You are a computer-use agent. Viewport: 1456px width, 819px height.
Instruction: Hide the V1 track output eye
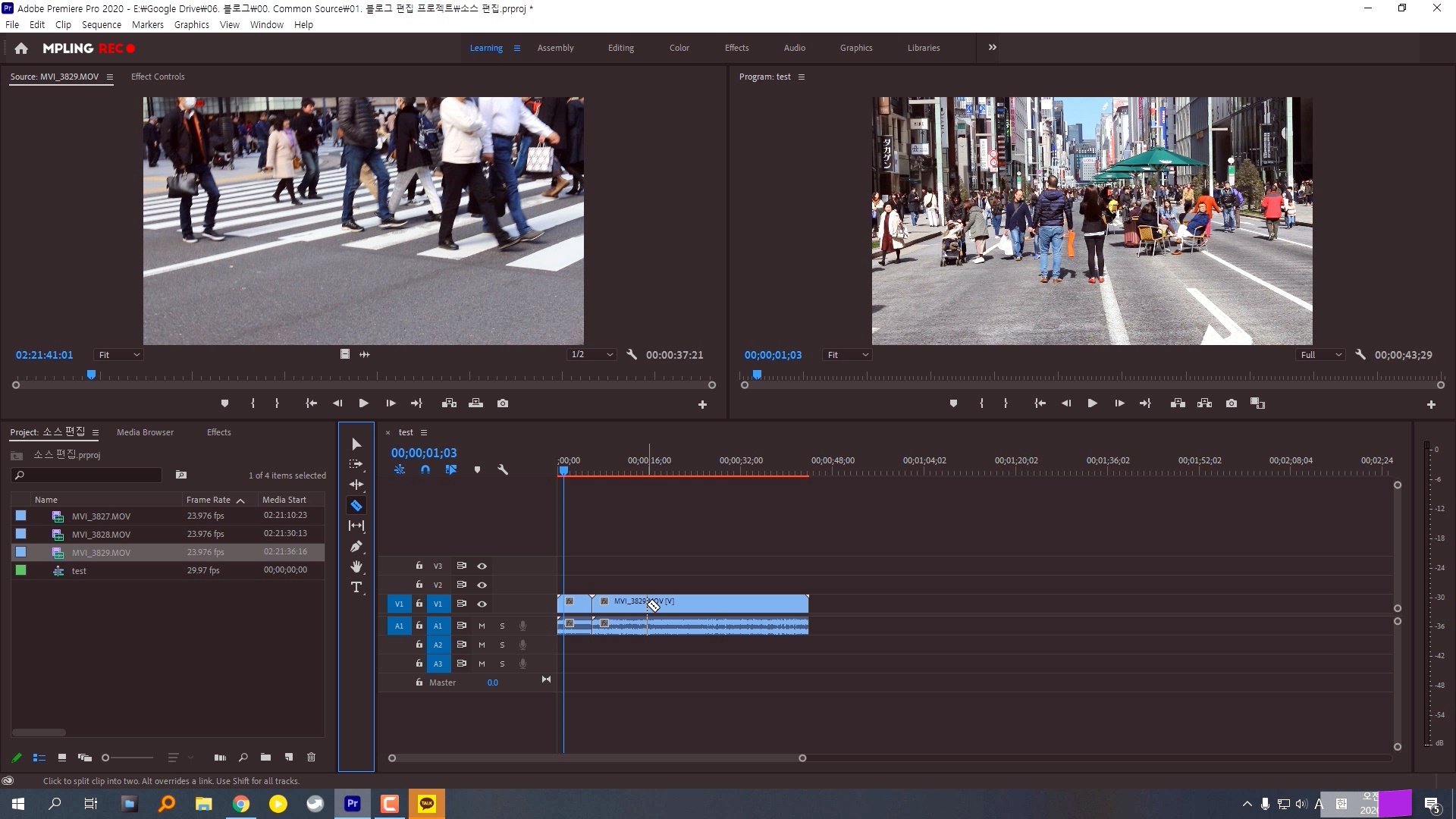click(x=482, y=604)
